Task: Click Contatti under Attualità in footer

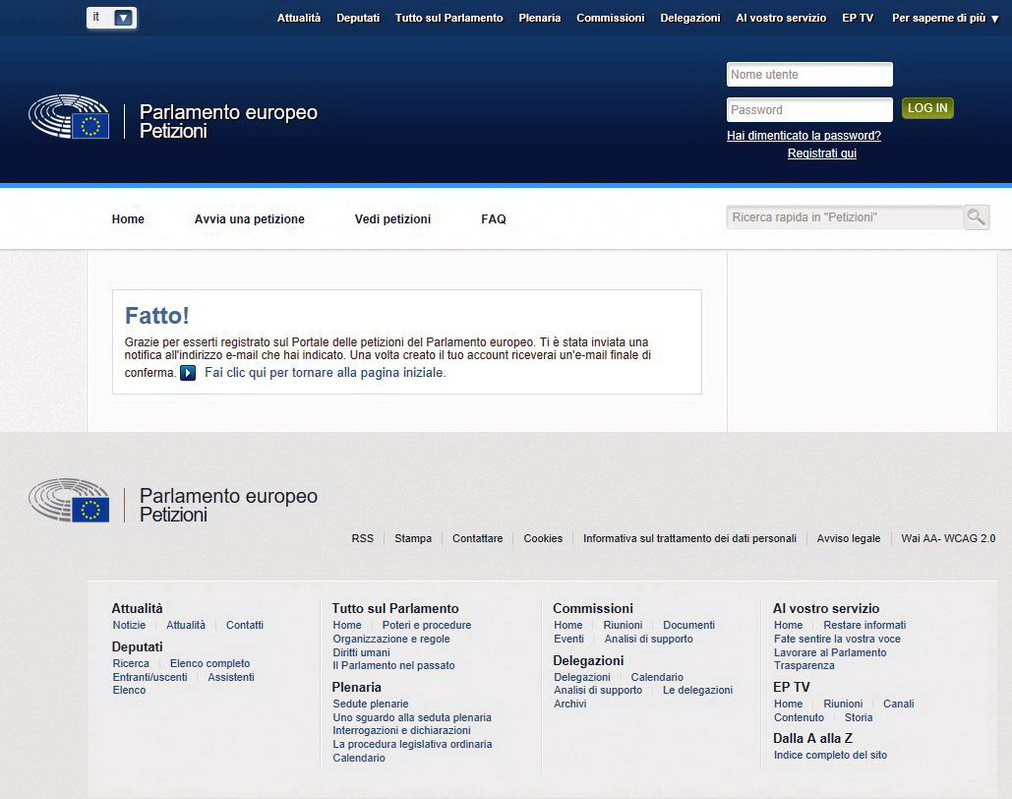Action: click(x=245, y=625)
